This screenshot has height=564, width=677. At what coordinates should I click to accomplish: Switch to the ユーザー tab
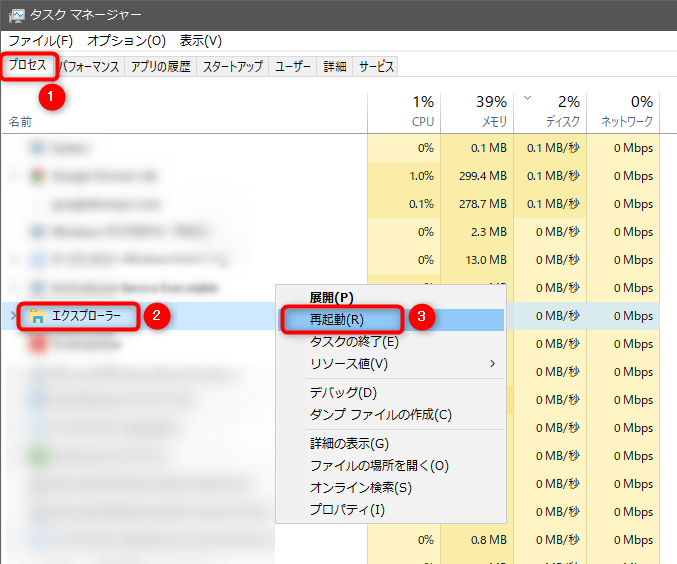[x=293, y=67]
